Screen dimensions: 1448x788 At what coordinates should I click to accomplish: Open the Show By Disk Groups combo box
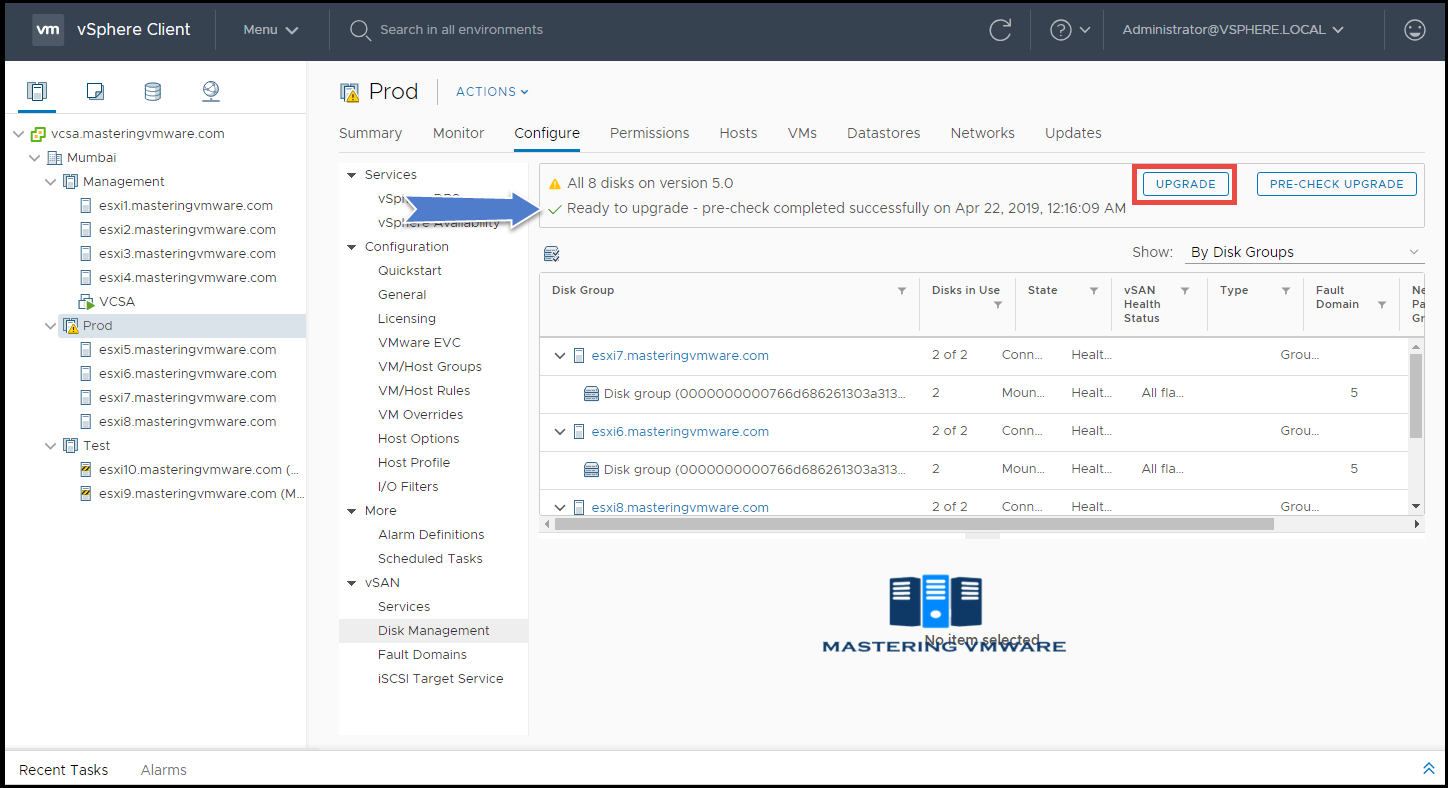click(1305, 252)
